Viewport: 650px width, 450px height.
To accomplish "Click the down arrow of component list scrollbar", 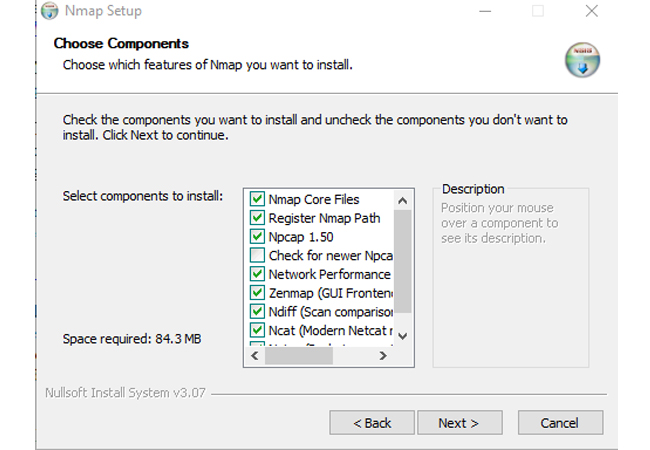I will pyautogui.click(x=402, y=336).
